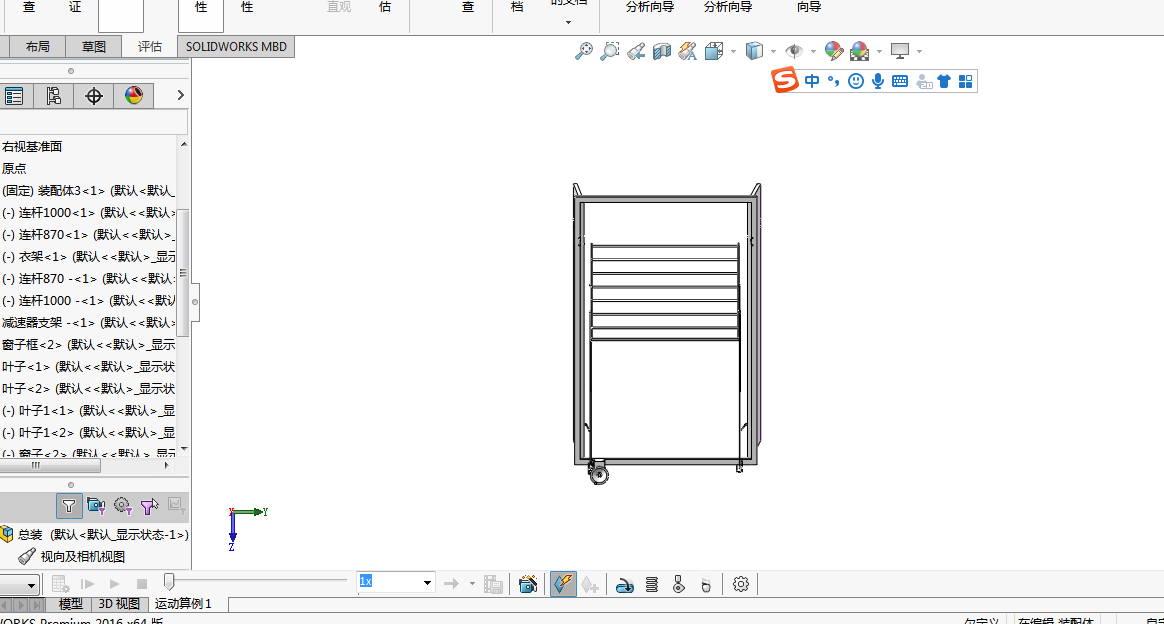This screenshot has width=1164, height=624.
Task: Toggle the AutoKey lightning button
Action: pyautogui.click(x=563, y=584)
